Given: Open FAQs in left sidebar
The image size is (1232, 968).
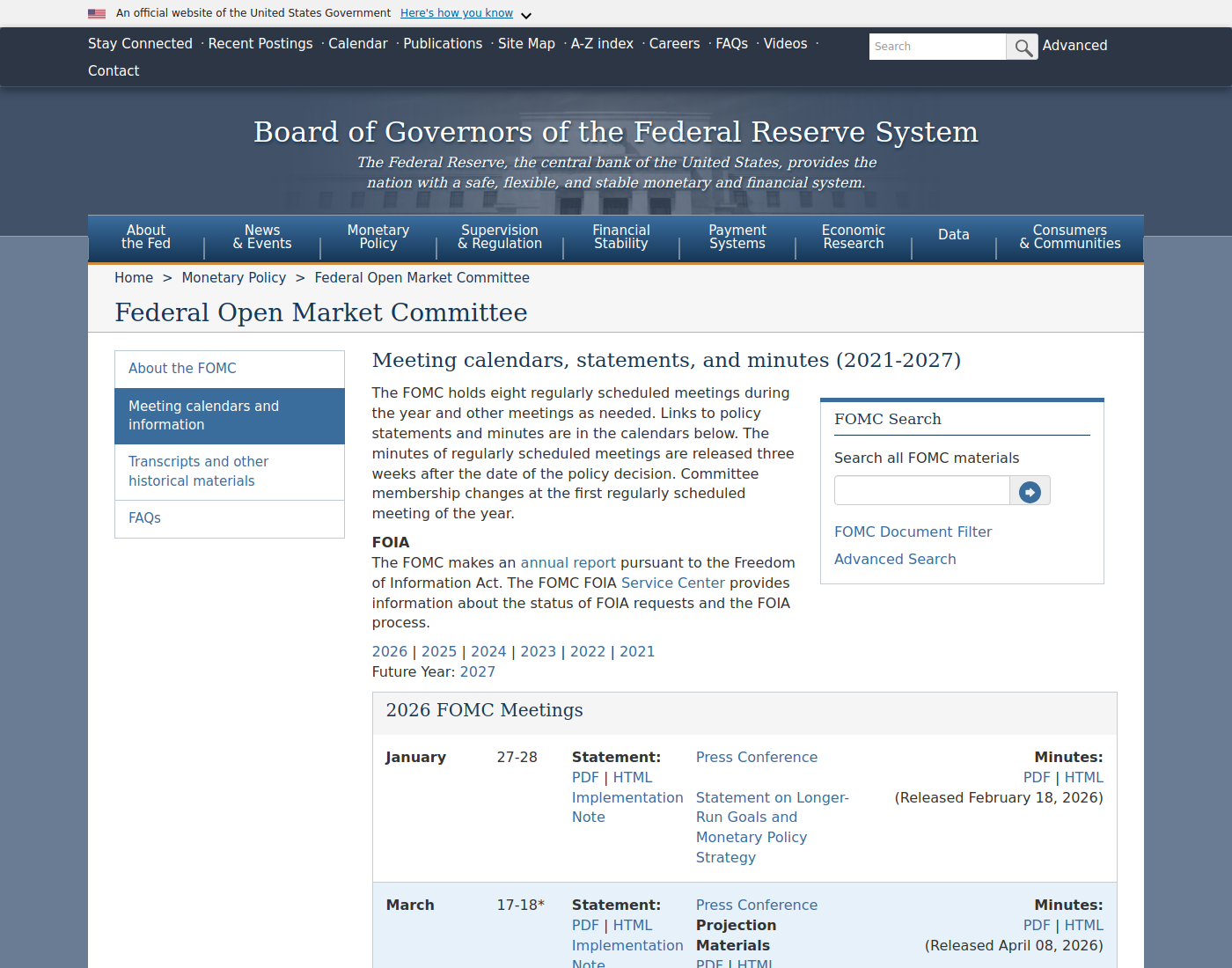Looking at the screenshot, I should click(230, 518).
